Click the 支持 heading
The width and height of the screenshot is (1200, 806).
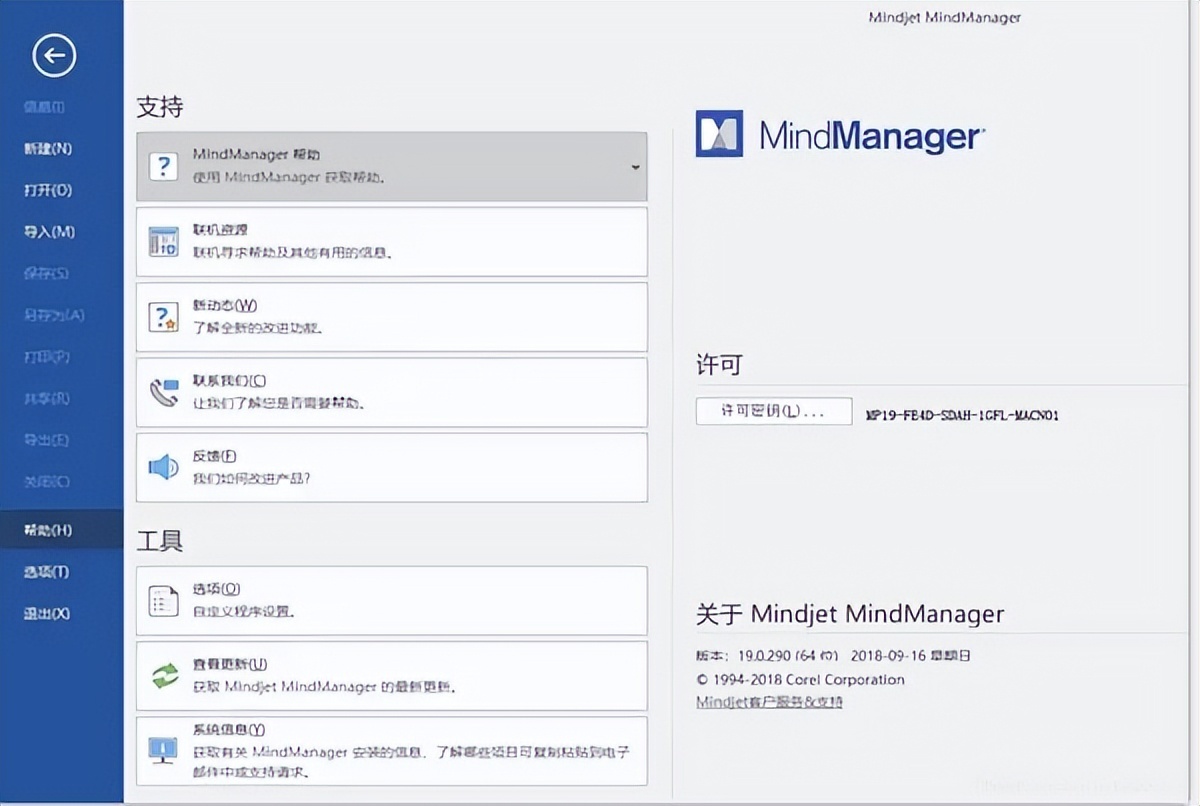[160, 107]
